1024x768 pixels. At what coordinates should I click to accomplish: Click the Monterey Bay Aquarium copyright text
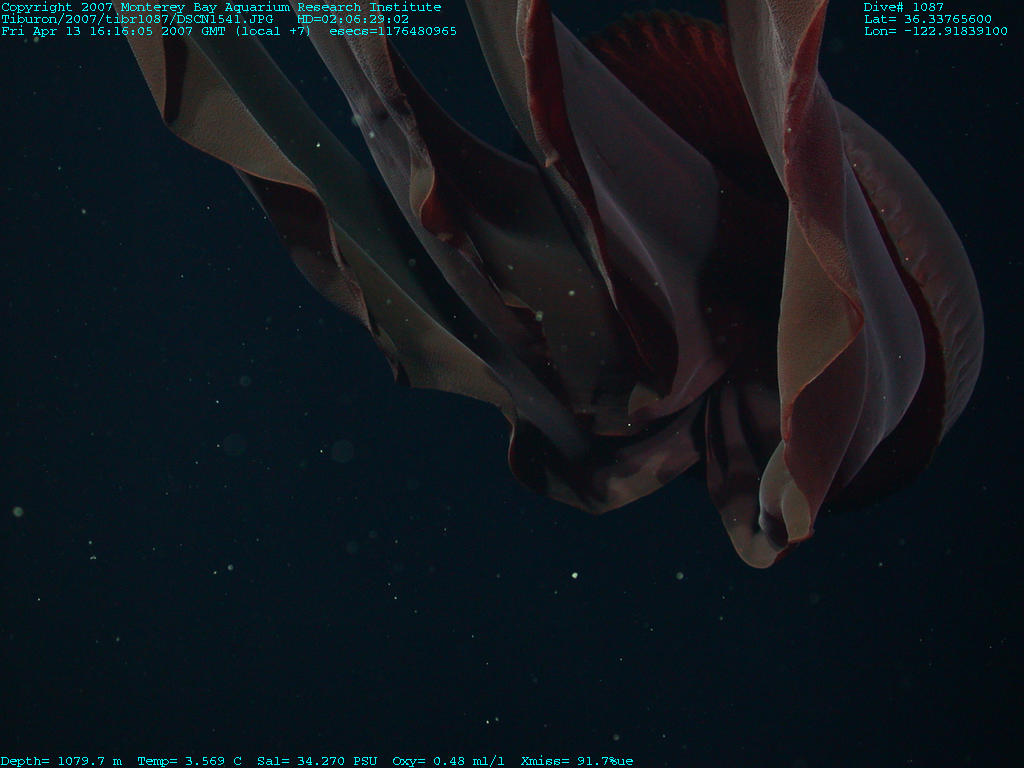(221, 7)
